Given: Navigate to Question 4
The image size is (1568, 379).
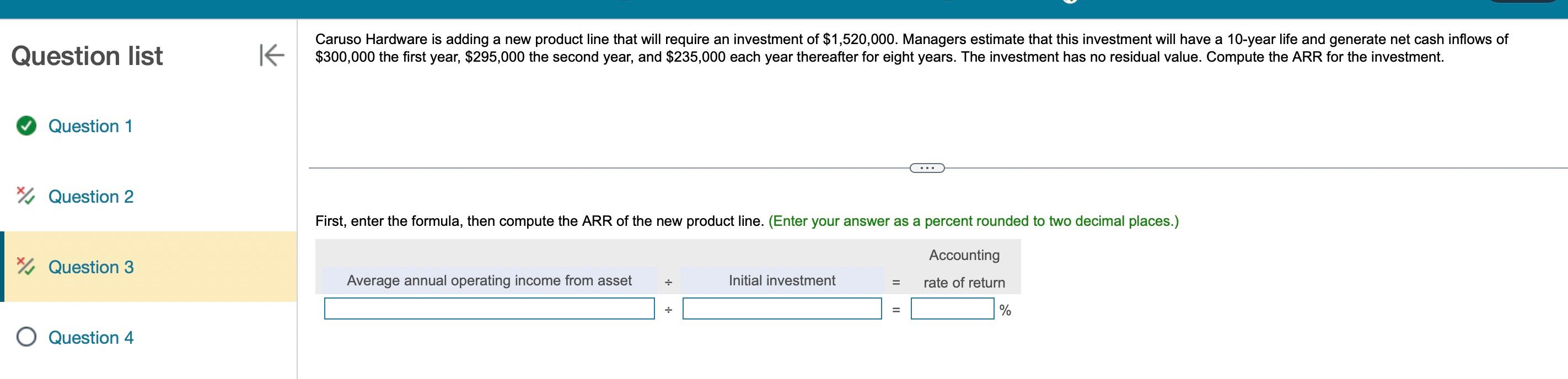Looking at the screenshot, I should pyautogui.click(x=91, y=338).
